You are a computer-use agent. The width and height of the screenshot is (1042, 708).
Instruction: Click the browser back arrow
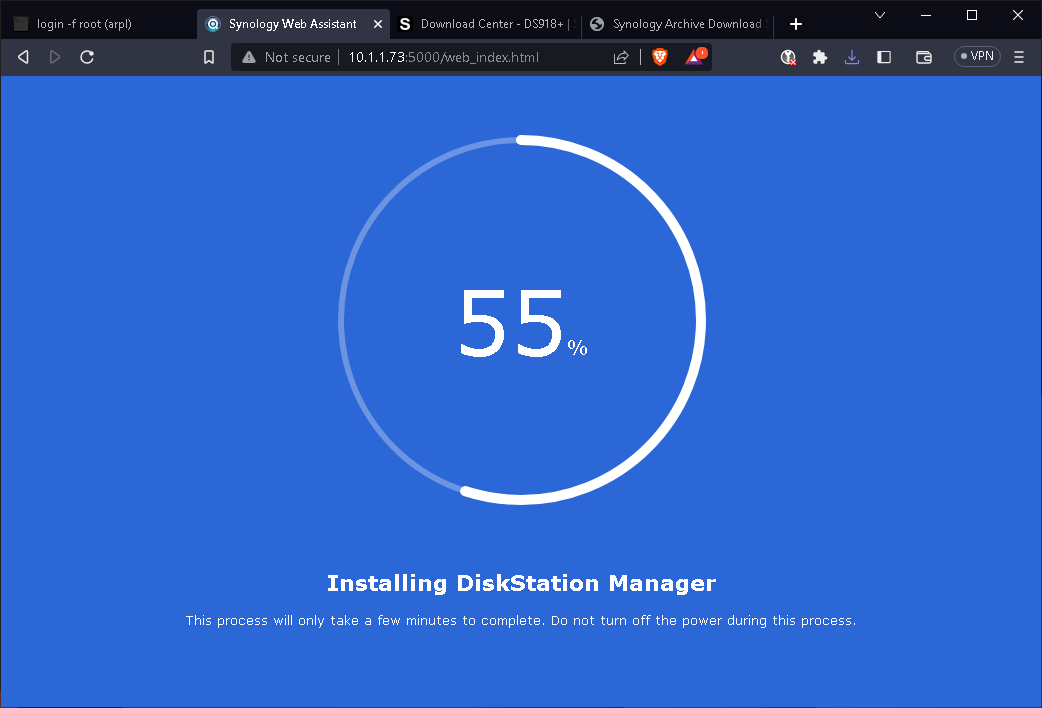click(23, 57)
